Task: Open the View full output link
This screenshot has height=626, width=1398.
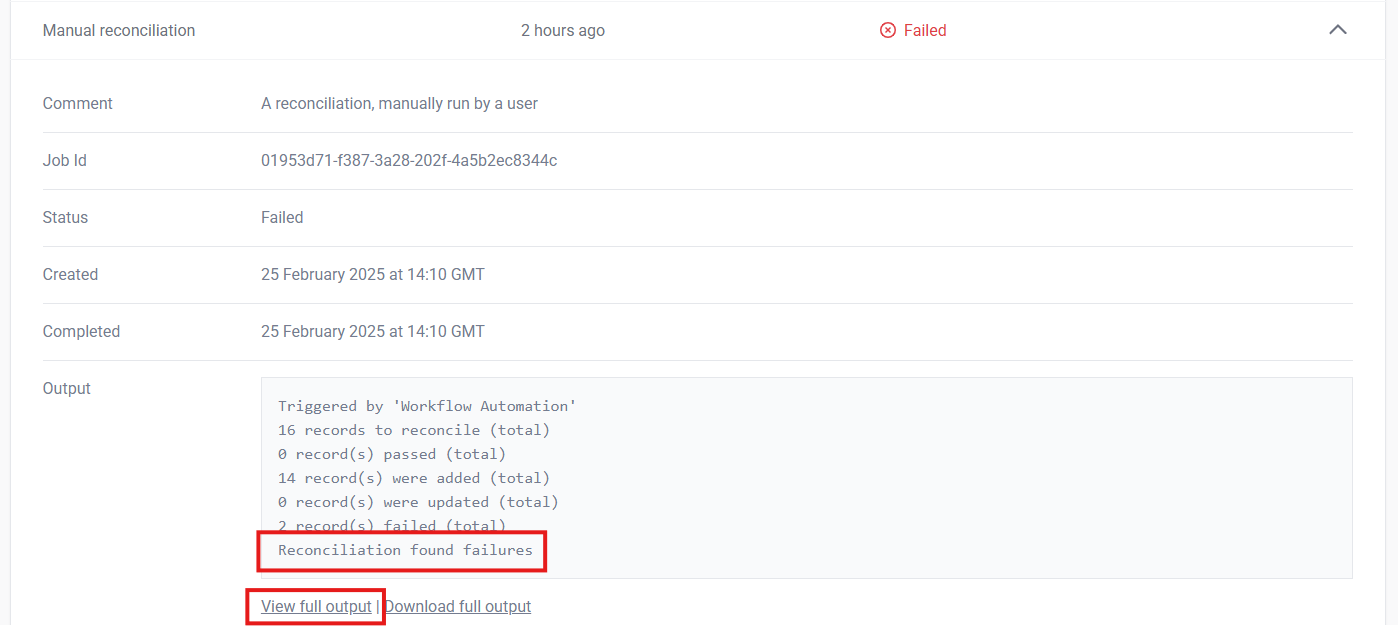Action: point(316,606)
